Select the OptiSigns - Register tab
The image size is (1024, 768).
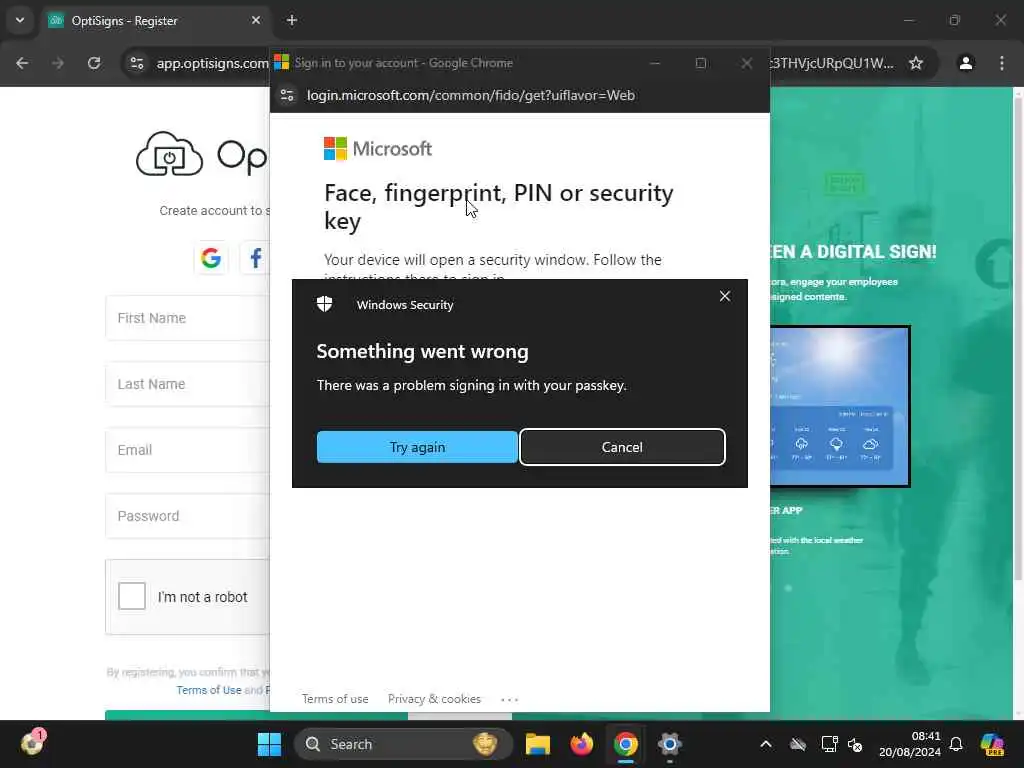155,21
